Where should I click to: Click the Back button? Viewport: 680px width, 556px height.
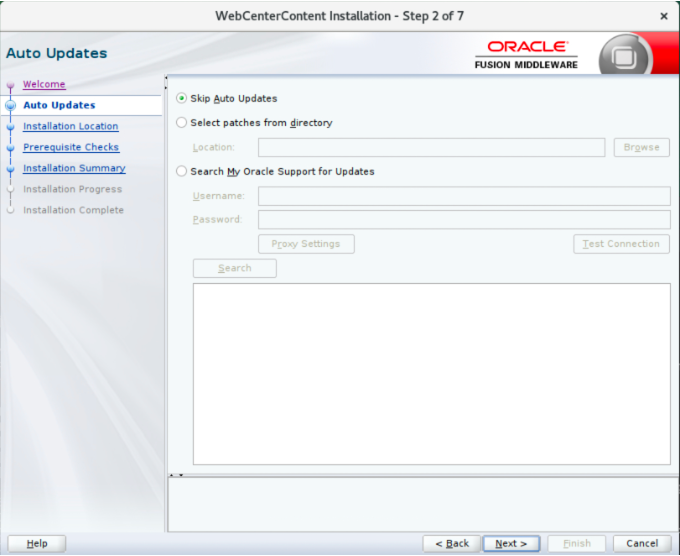pyautogui.click(x=452, y=543)
